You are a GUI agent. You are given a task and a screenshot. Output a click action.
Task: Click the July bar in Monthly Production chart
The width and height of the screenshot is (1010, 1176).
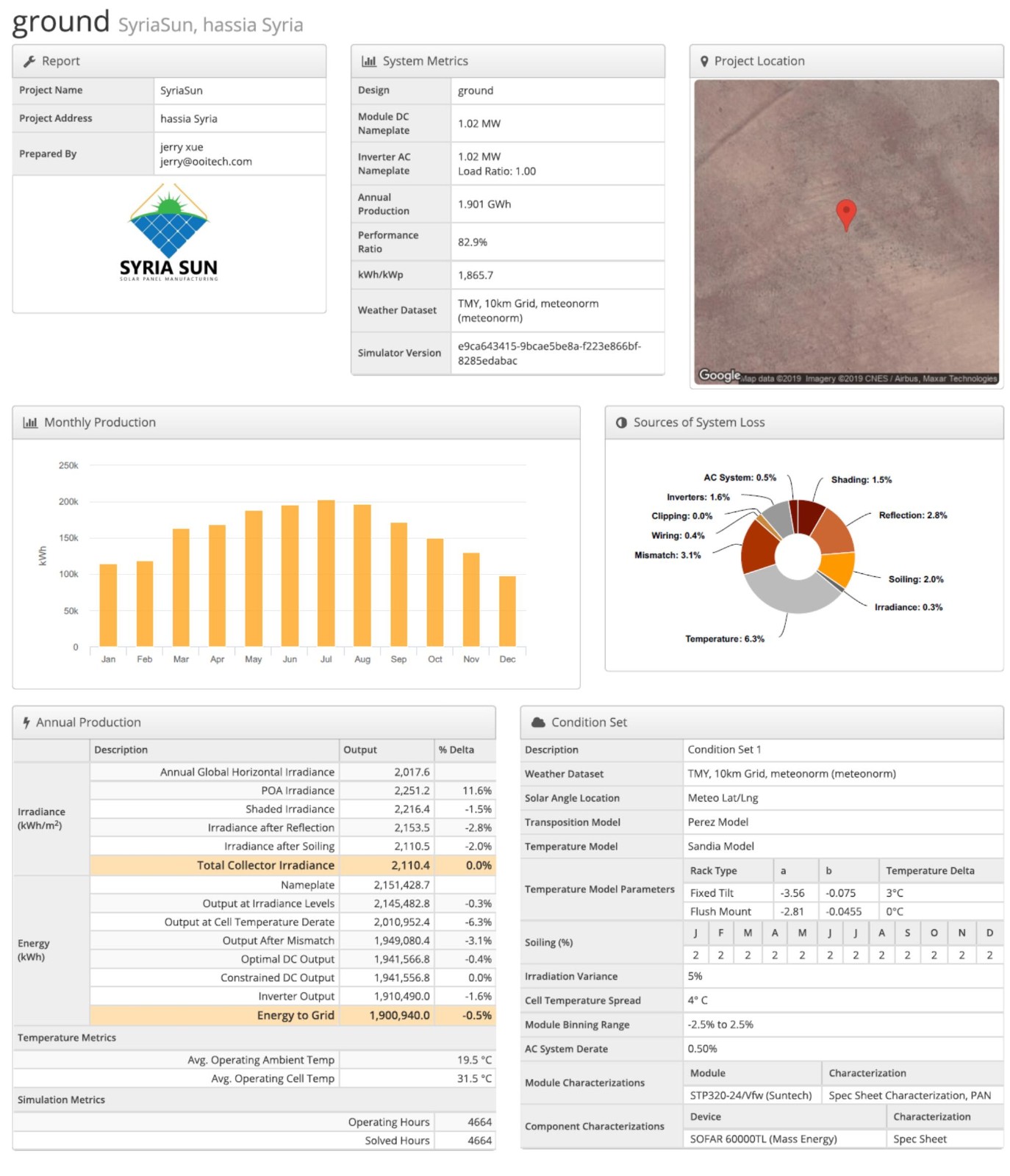326,573
